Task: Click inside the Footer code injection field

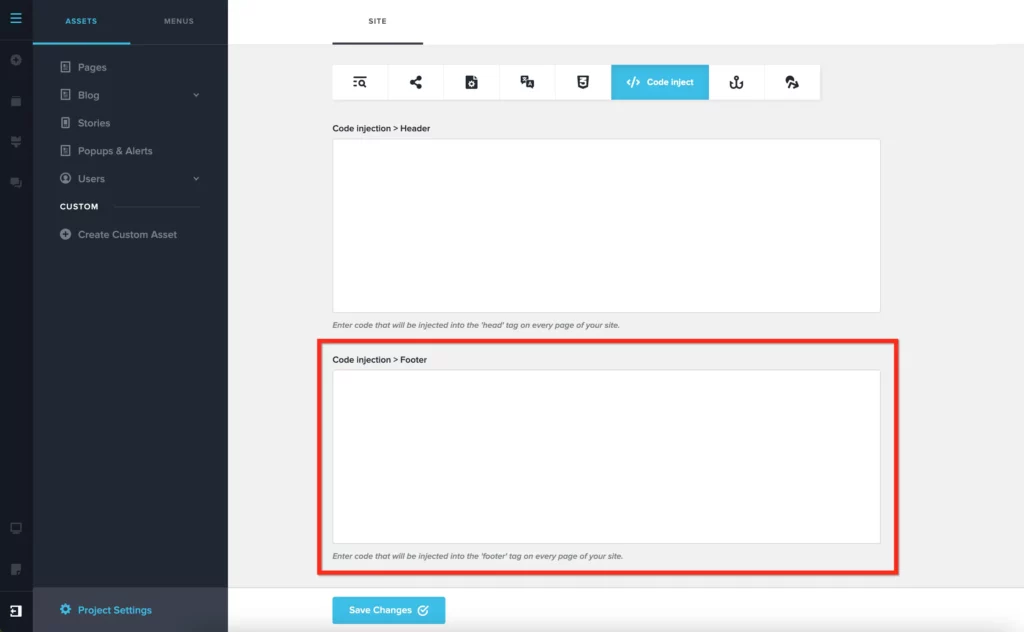Action: tap(606, 456)
